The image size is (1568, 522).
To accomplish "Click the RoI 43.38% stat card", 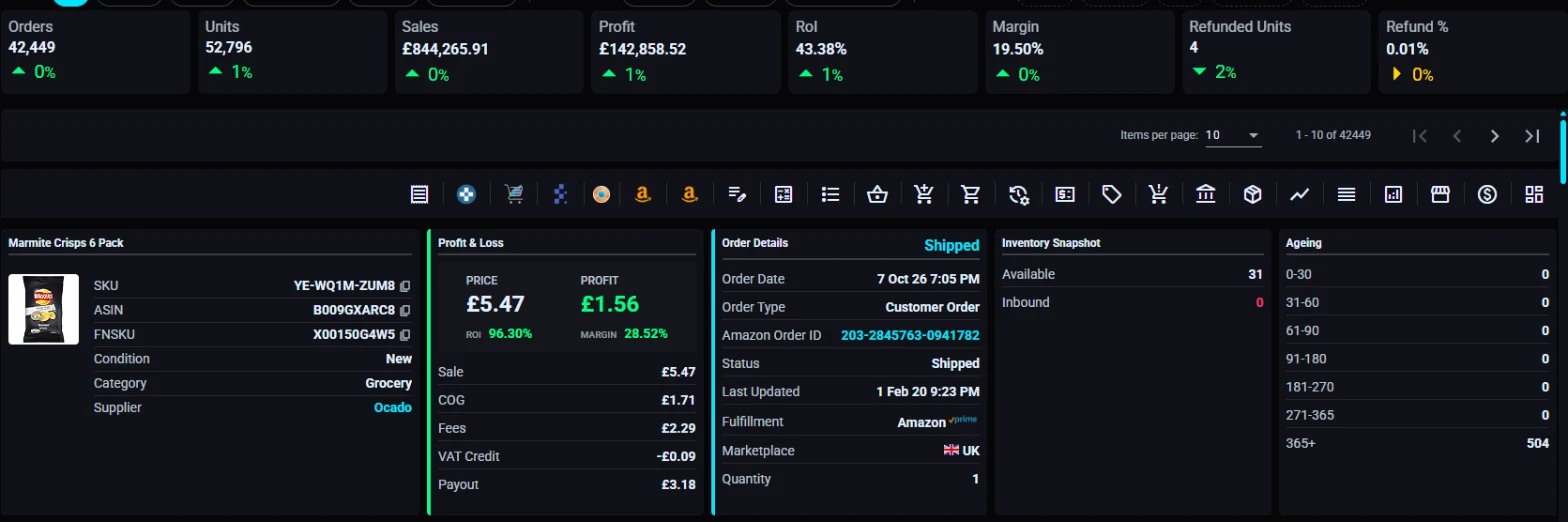I will [x=882, y=53].
